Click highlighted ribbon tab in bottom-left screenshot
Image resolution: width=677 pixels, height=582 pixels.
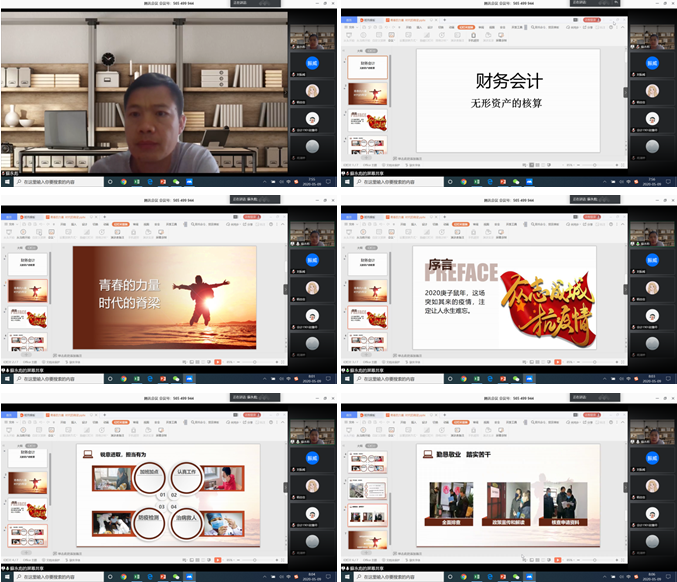(118, 422)
